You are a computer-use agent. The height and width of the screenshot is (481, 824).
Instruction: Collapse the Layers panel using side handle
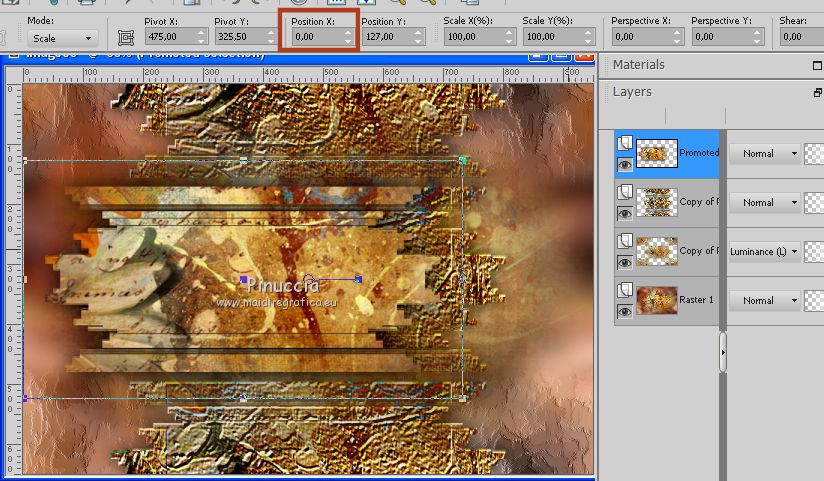pyautogui.click(x=723, y=352)
